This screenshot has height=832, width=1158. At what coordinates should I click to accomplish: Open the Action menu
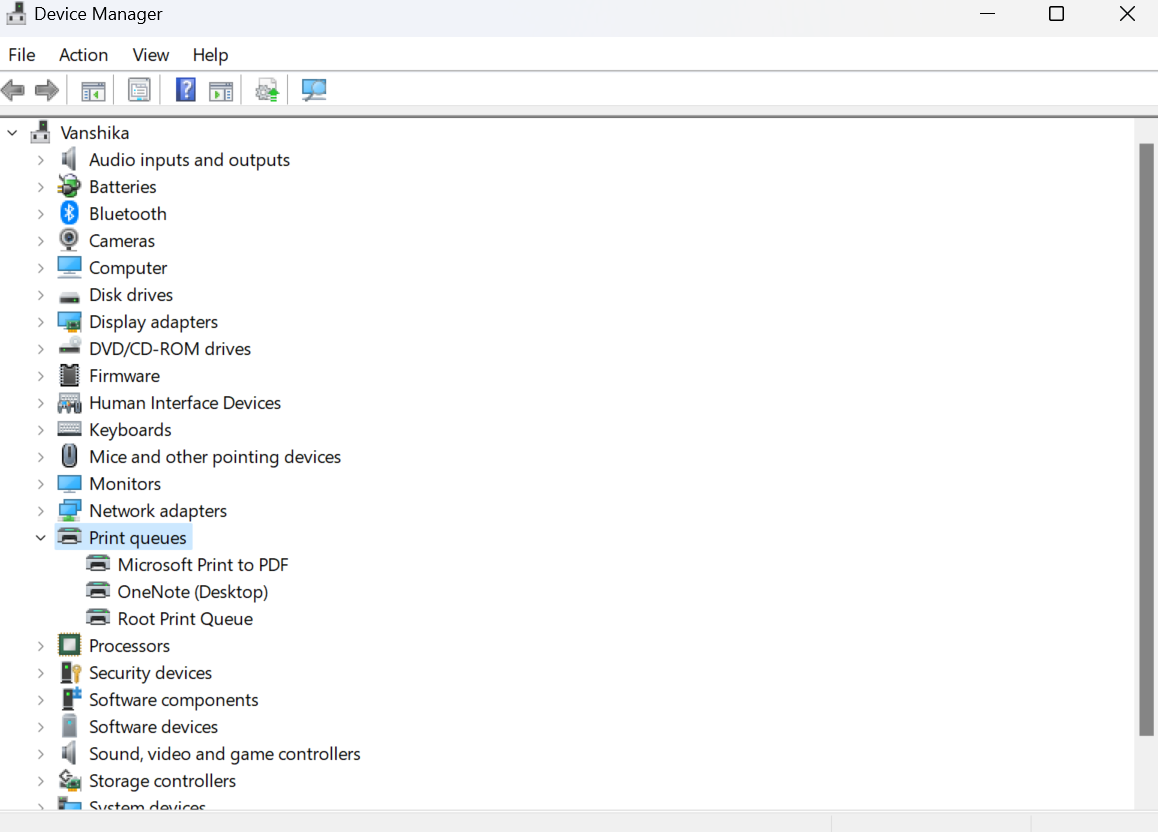click(83, 55)
